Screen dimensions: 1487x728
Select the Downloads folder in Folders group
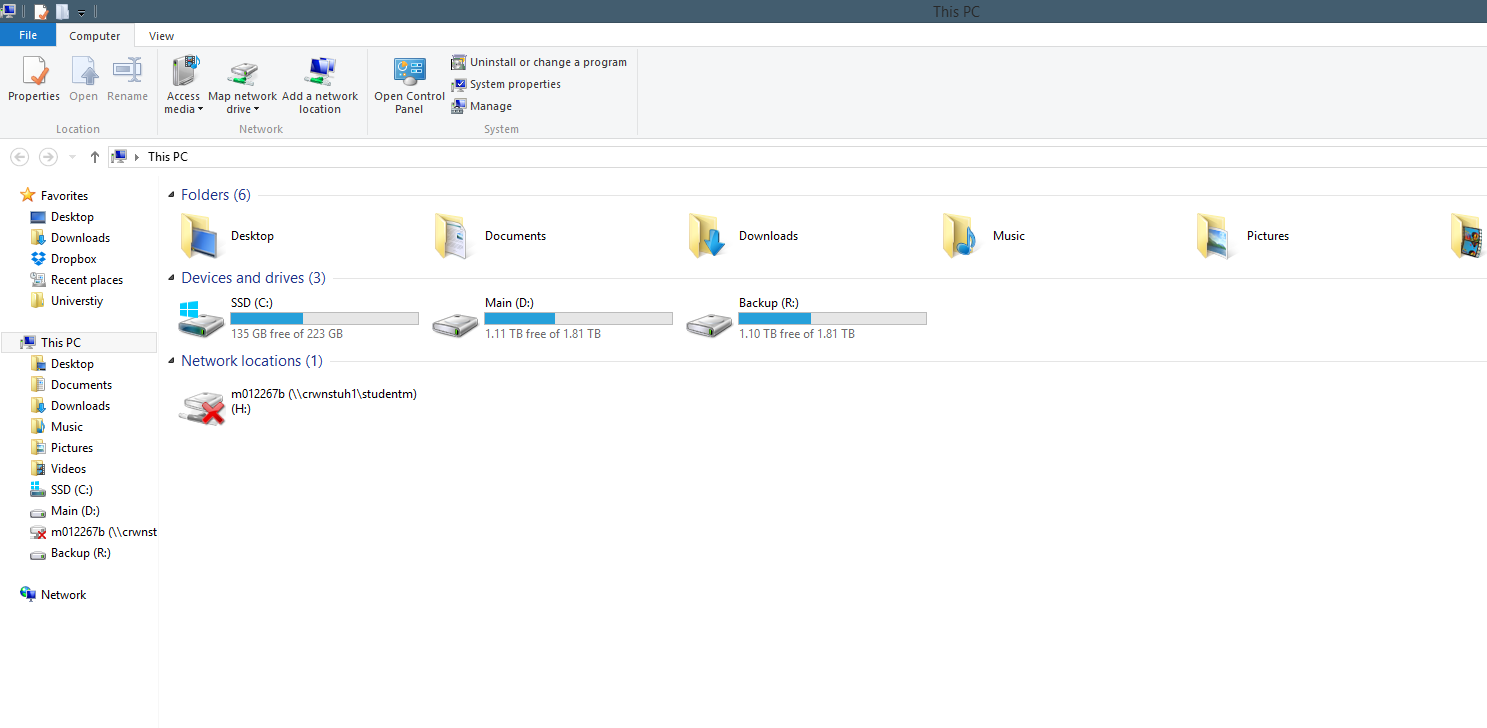coord(744,236)
